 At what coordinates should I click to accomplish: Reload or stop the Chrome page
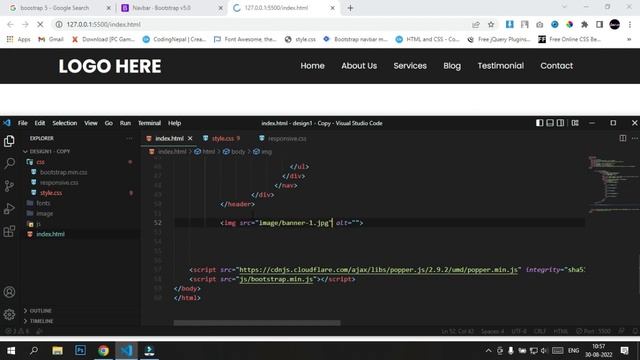tap(40, 24)
